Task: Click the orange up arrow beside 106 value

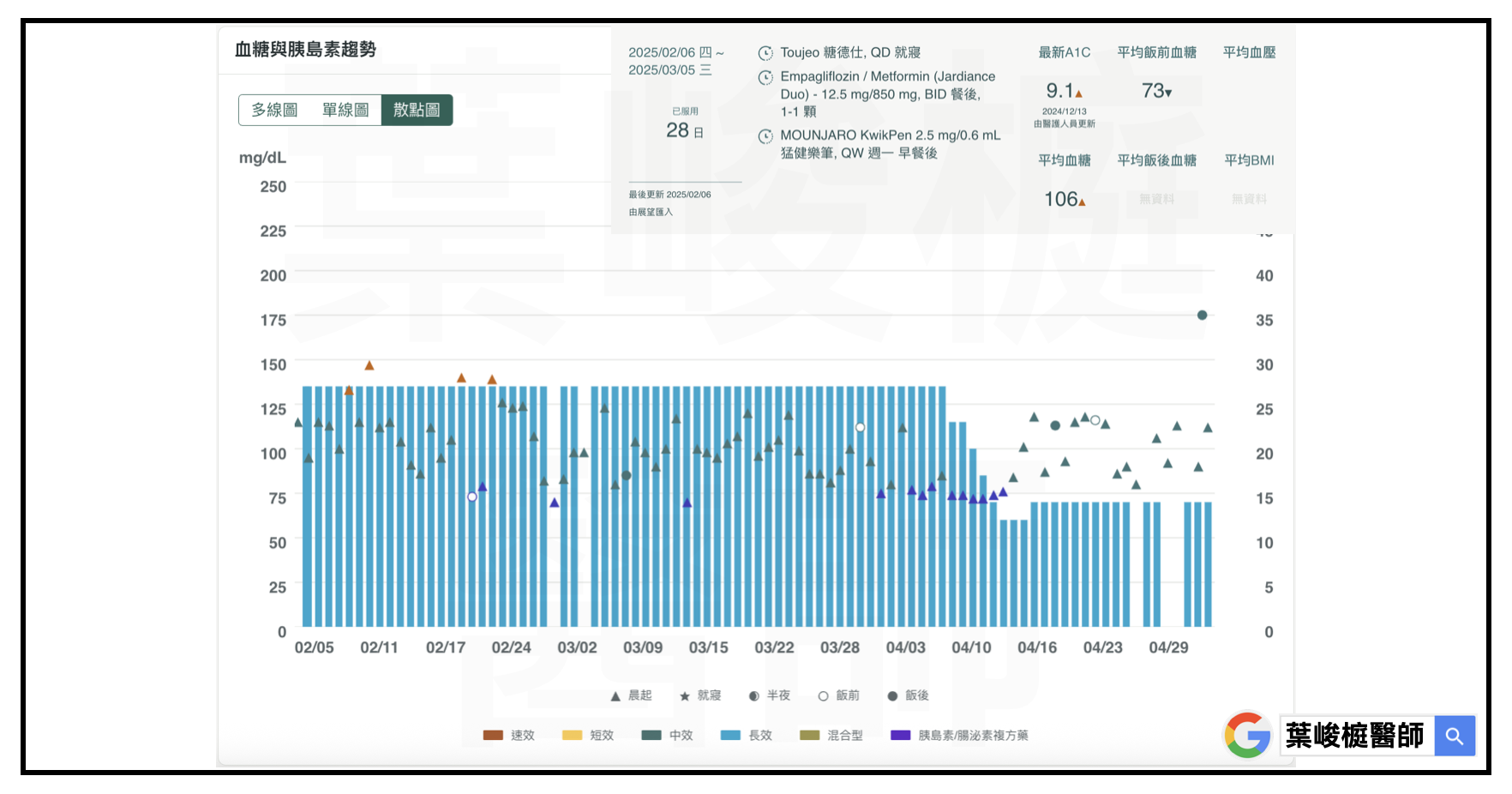Action: [x=1082, y=202]
